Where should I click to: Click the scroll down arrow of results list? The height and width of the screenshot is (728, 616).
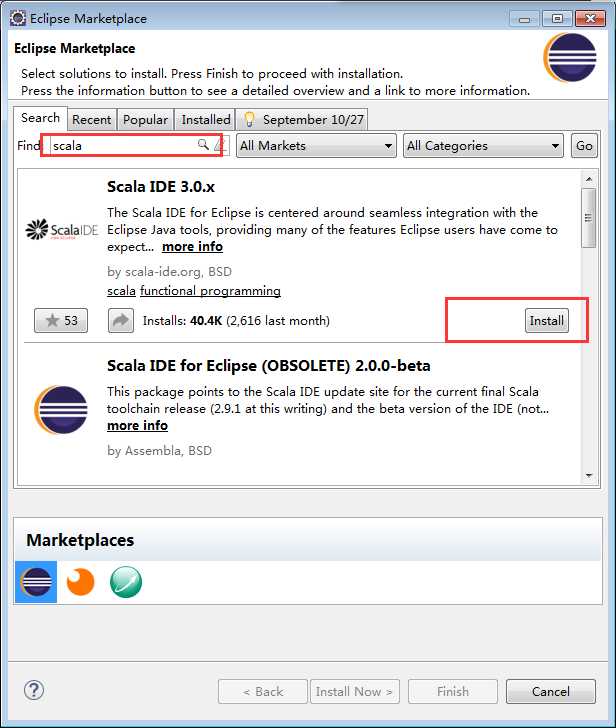pos(589,475)
